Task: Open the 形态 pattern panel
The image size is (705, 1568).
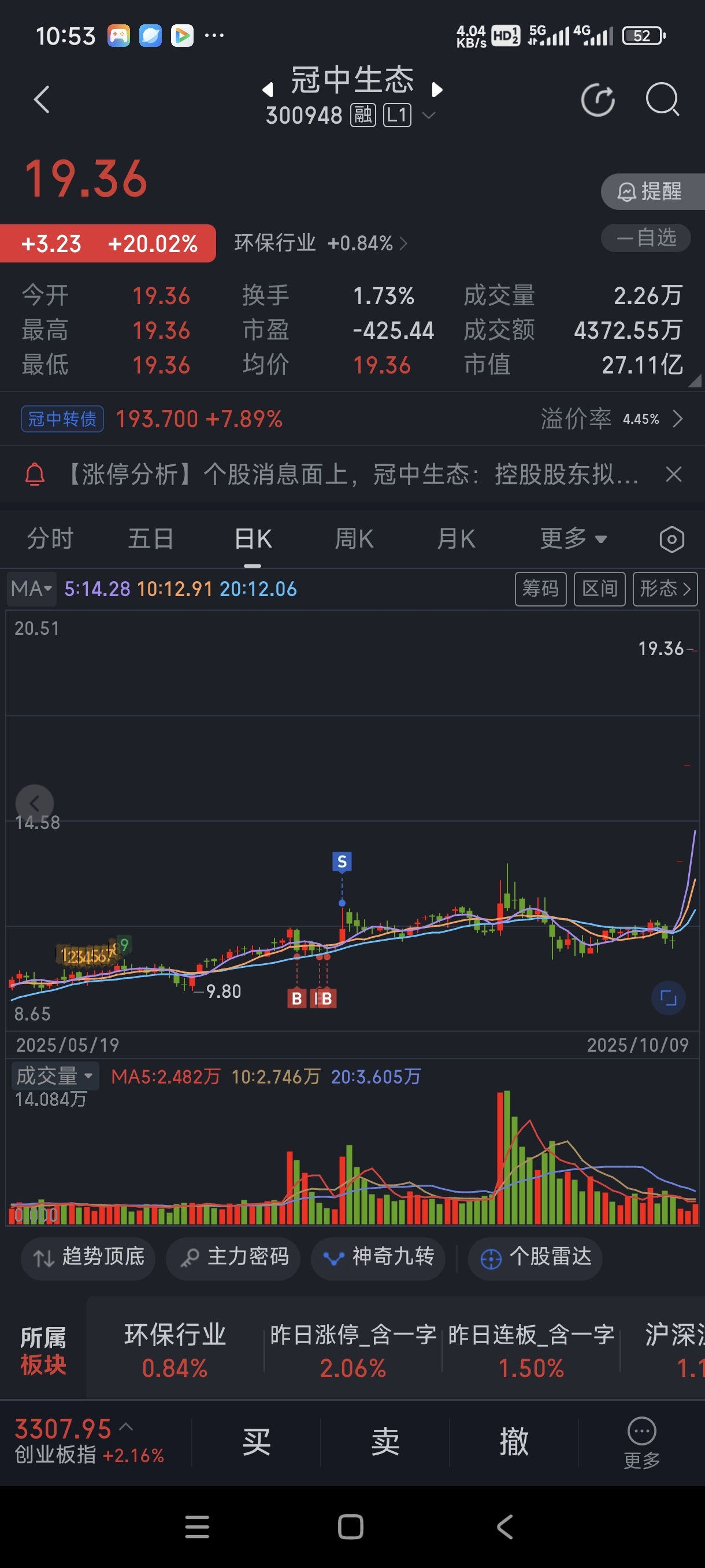Action: (665, 589)
